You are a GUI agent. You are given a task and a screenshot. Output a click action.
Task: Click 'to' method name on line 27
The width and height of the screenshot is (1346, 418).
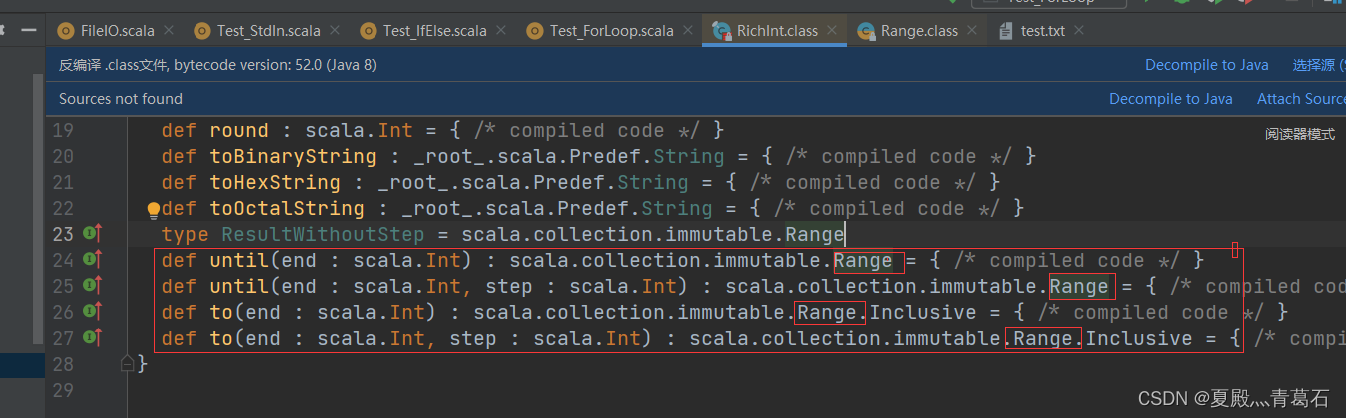tap(221, 339)
